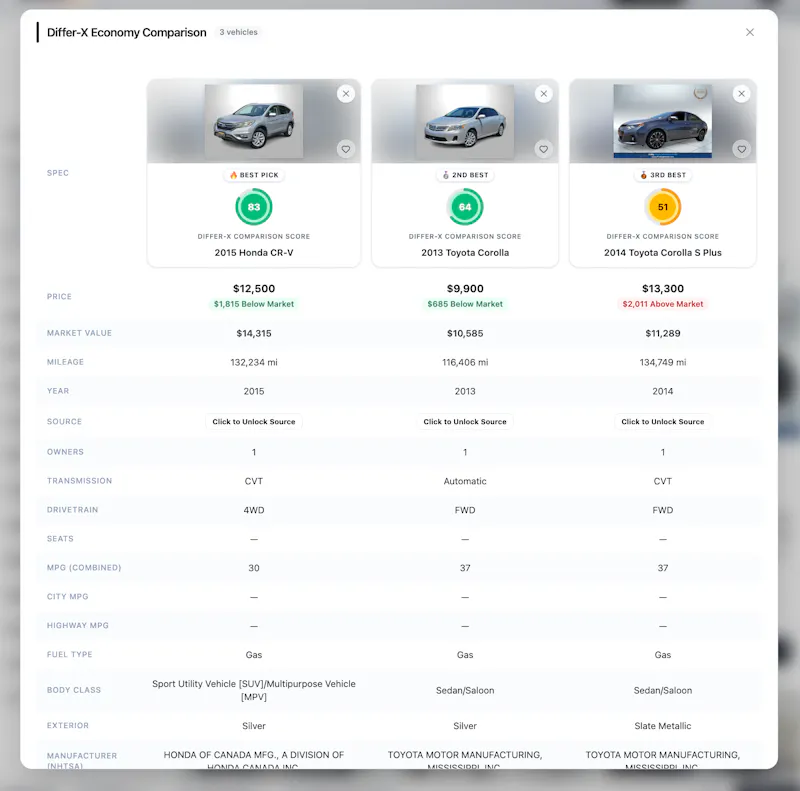Click the DRIVETRAIN row label
The image size is (800, 791).
(x=72, y=510)
